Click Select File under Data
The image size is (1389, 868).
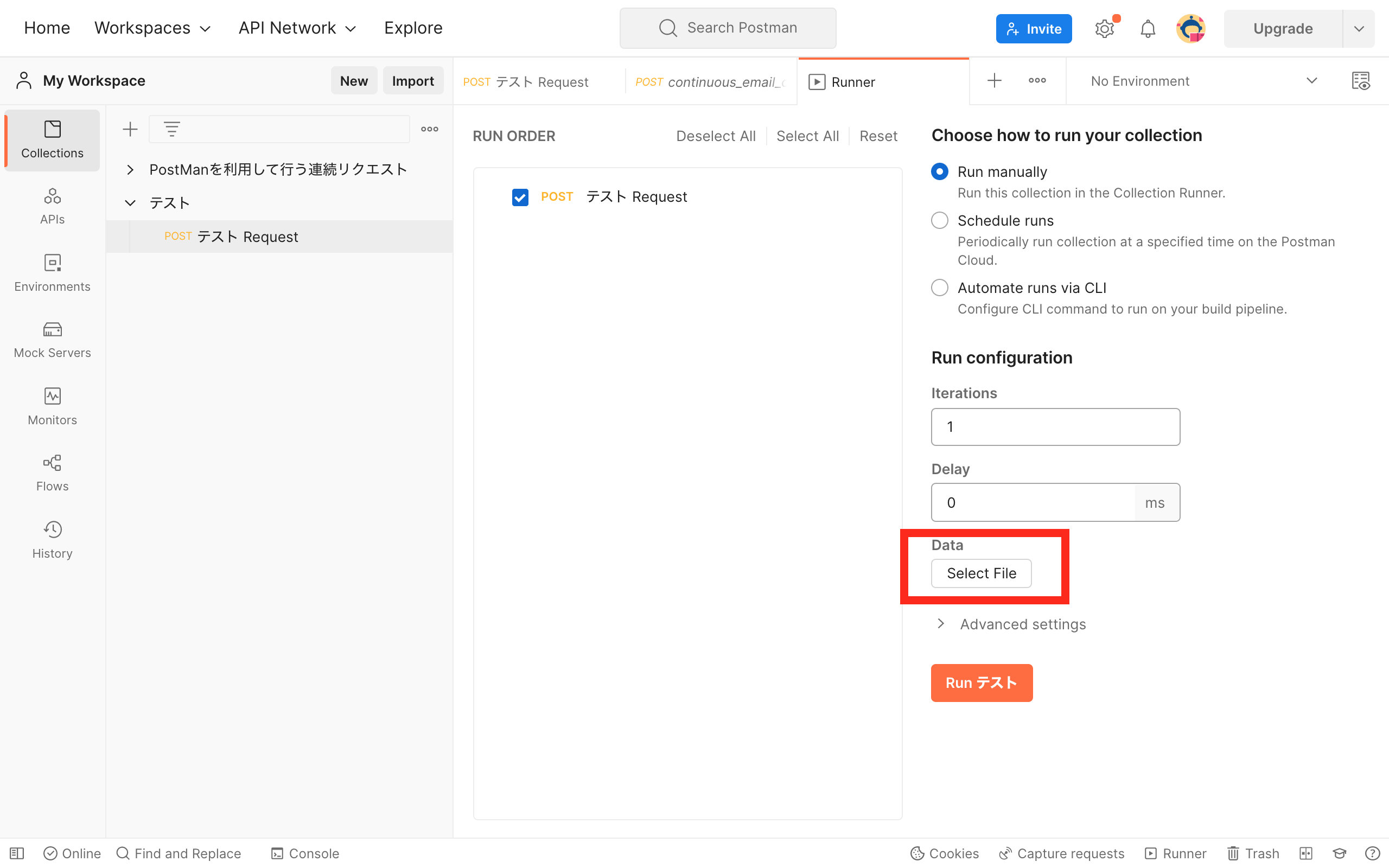(980, 573)
